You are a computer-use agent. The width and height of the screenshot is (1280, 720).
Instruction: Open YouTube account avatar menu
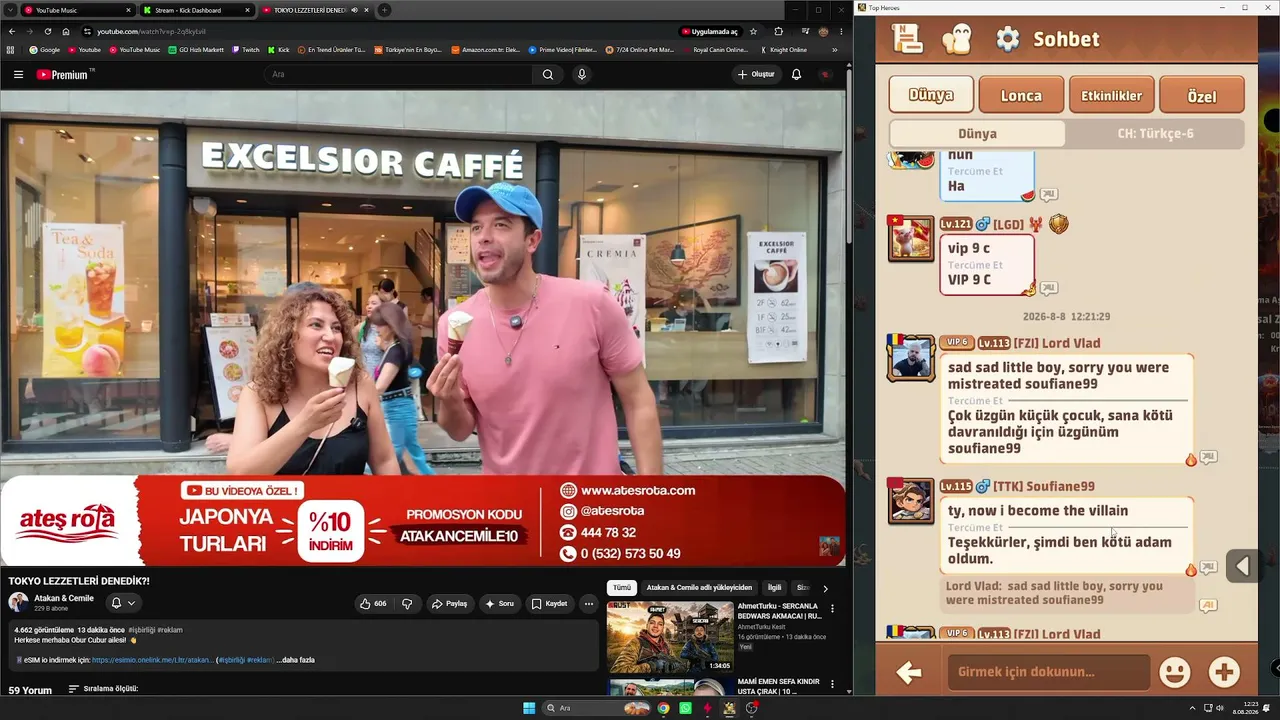tap(825, 74)
